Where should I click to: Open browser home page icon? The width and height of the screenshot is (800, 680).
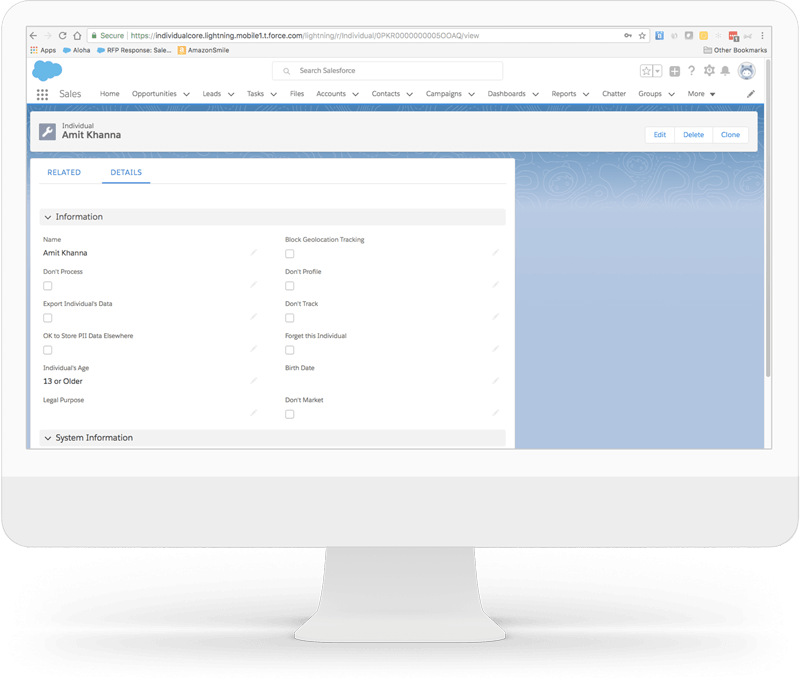[77, 36]
